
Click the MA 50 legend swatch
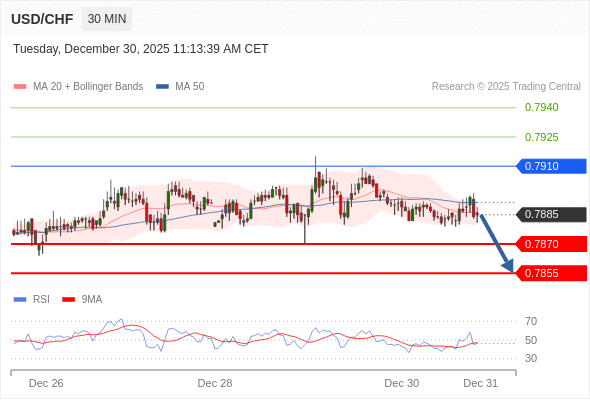[x=162, y=87]
